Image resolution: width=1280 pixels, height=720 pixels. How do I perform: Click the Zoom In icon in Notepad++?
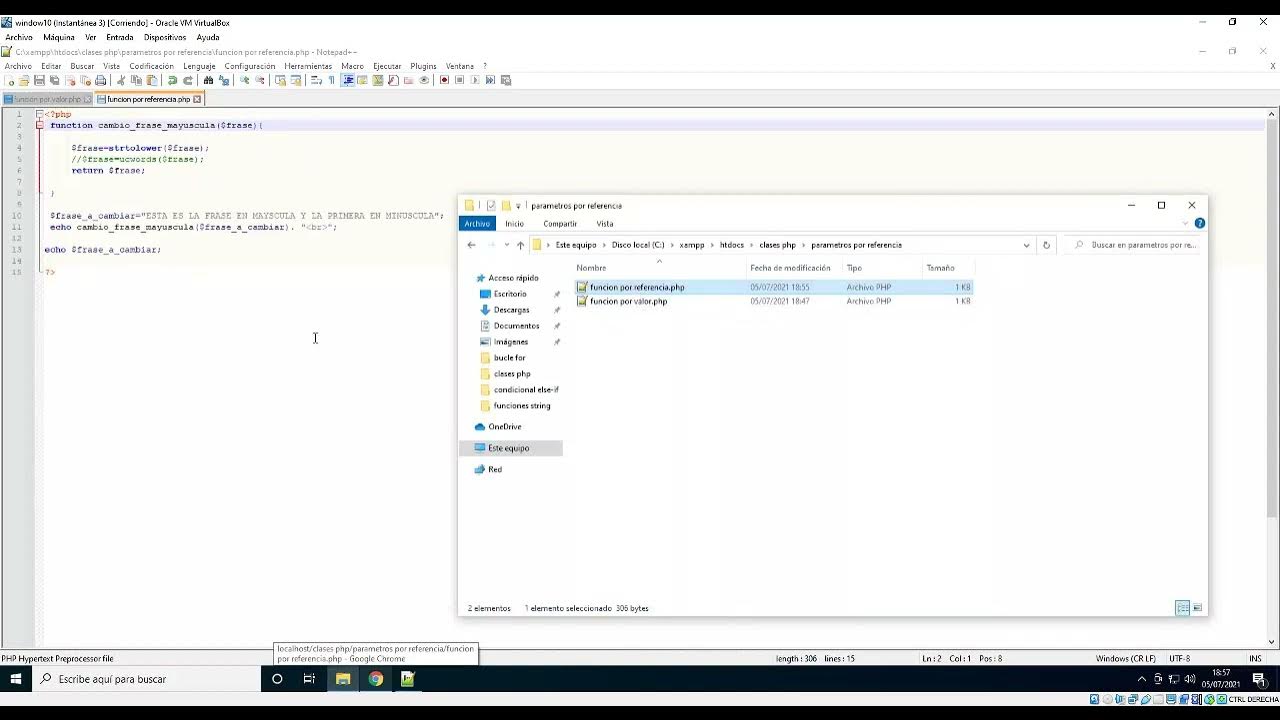244,80
